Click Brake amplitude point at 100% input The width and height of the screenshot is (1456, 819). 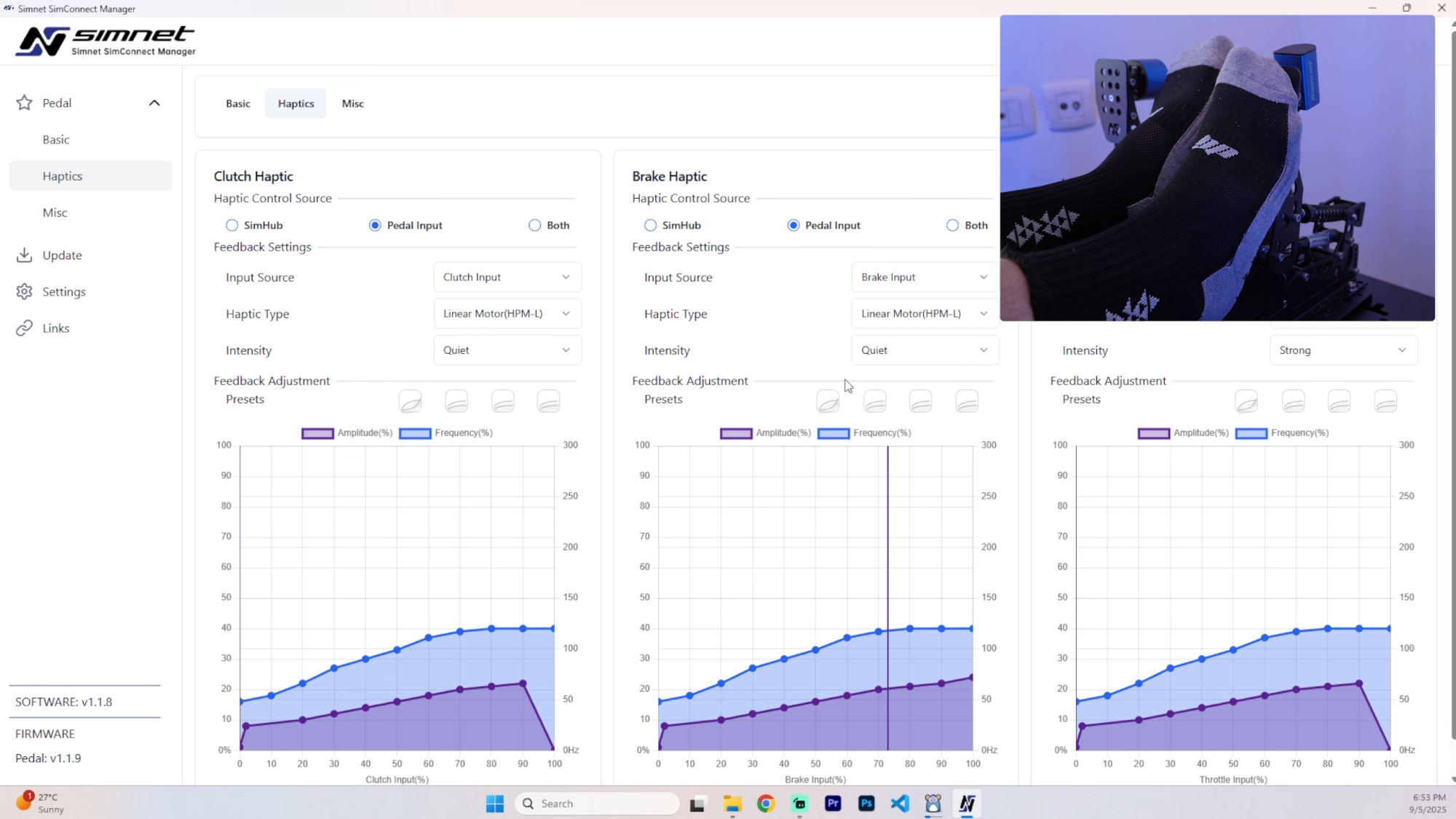[971, 678]
